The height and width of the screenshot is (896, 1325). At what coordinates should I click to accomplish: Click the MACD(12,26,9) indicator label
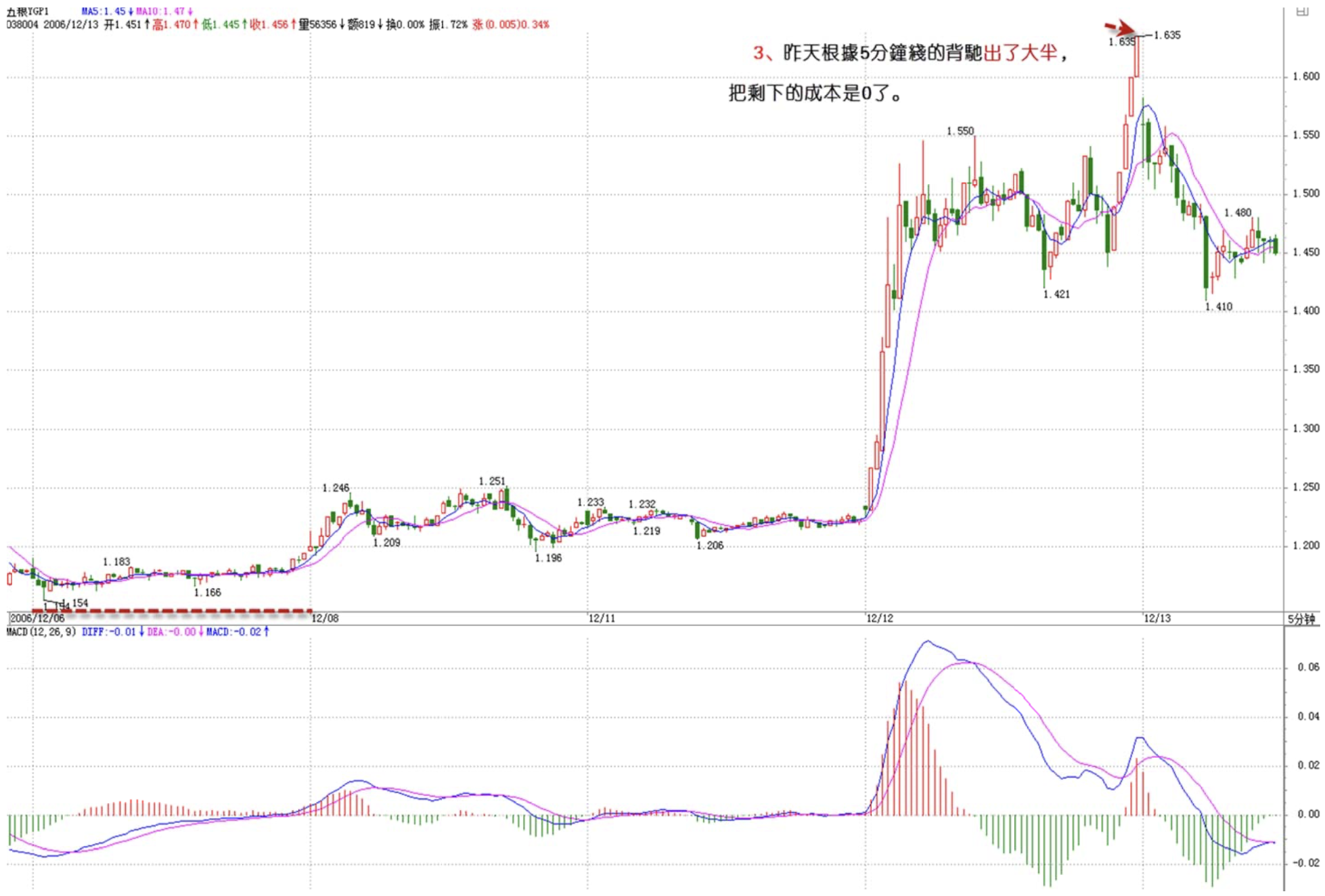pos(41,631)
